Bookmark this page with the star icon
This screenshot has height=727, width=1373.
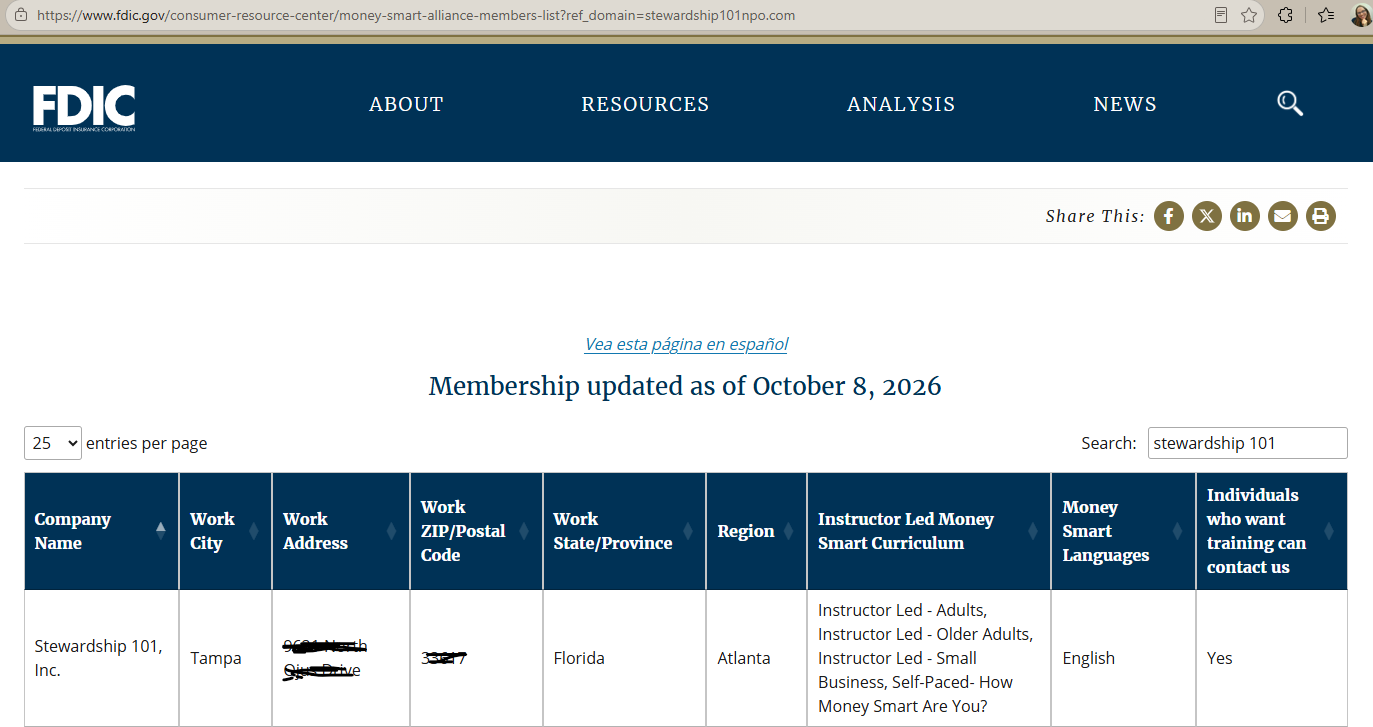click(x=1249, y=15)
